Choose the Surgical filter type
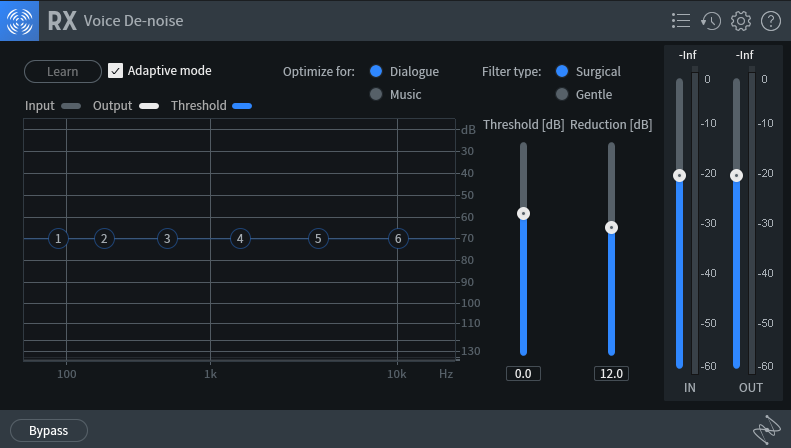Screen dimensions: 791x448 tap(562, 71)
